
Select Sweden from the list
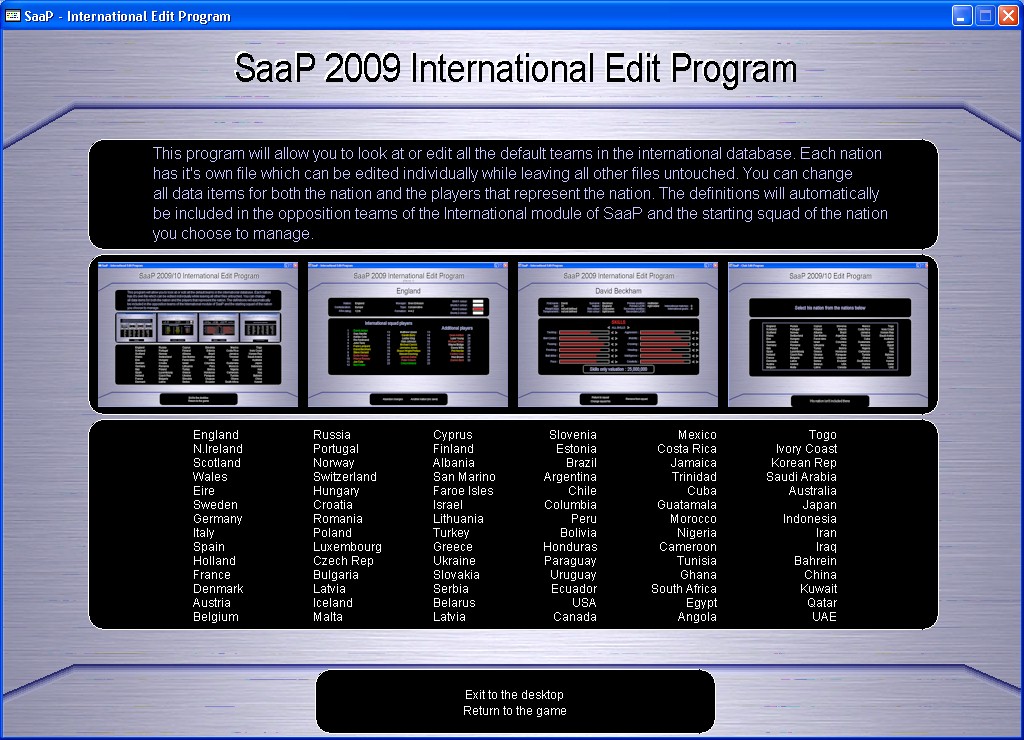(215, 505)
